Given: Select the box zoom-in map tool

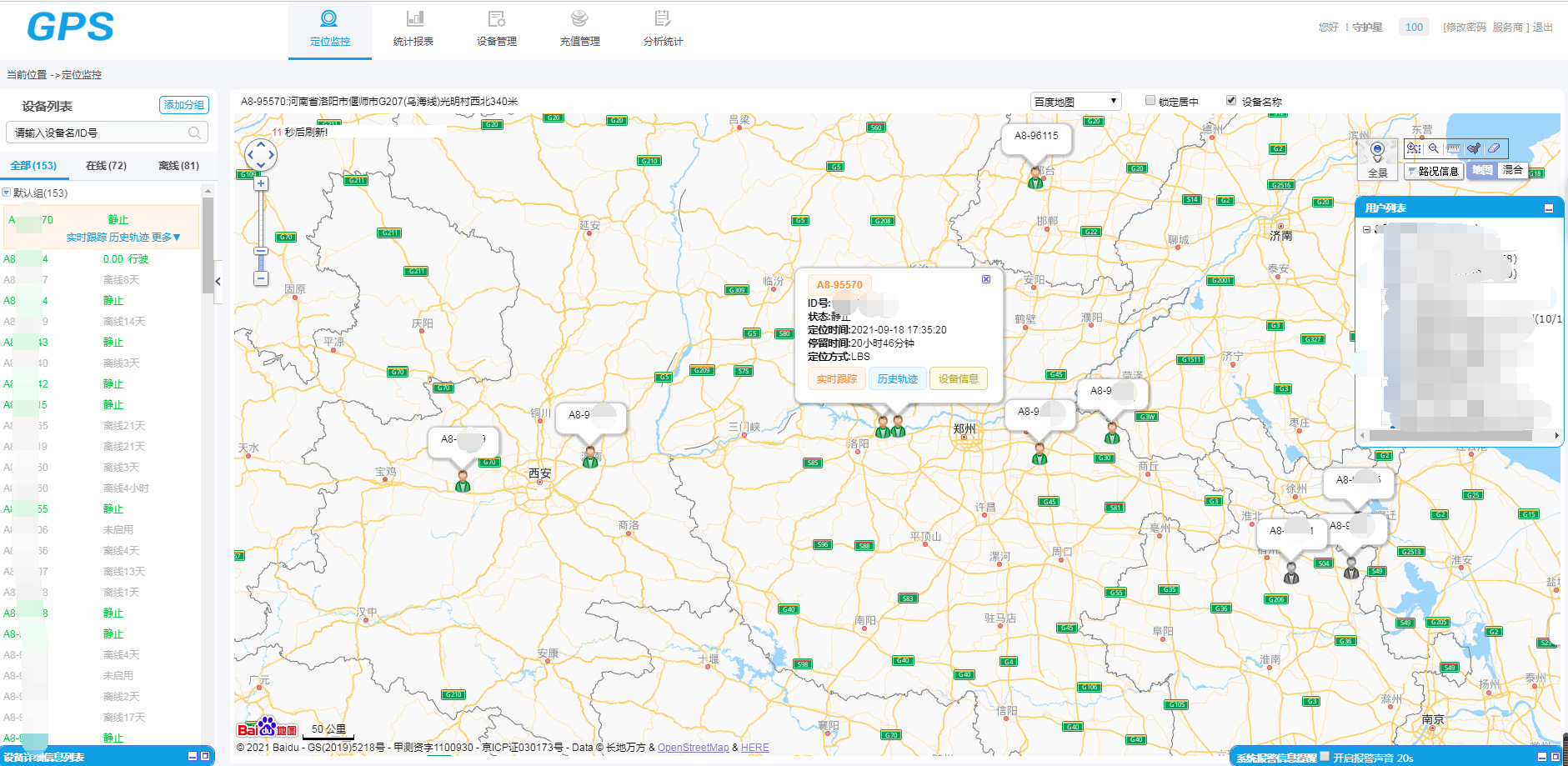Looking at the screenshot, I should click(1414, 148).
